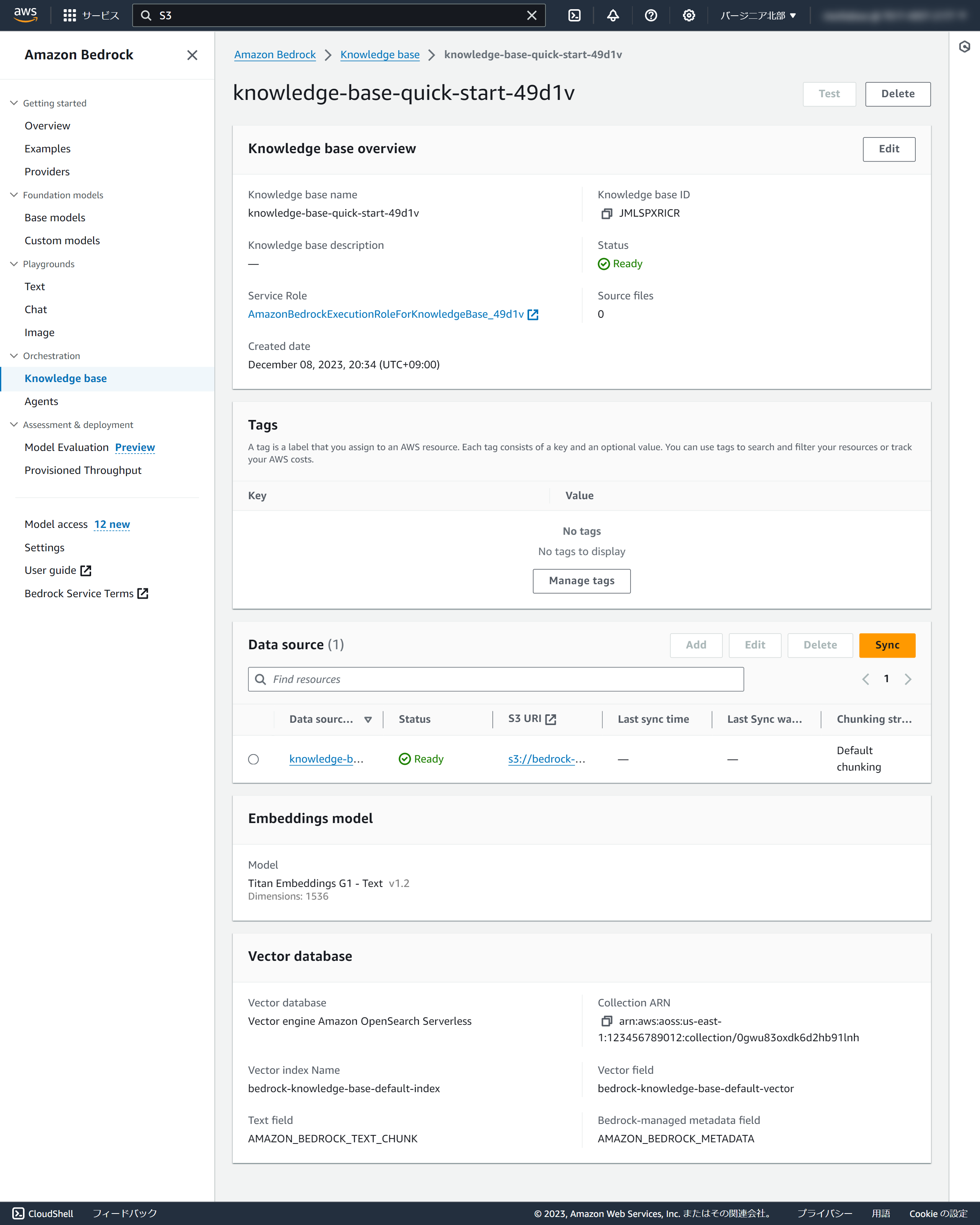Click Manage tags button
Image resolution: width=980 pixels, height=1225 pixels.
click(581, 581)
